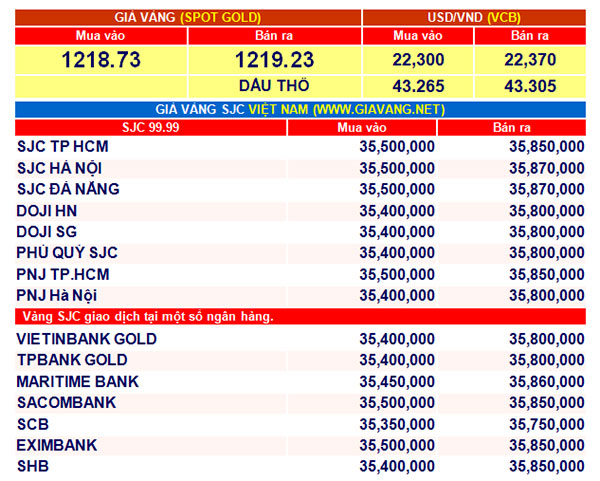Click the SJC 99.99 column header
The image size is (600, 481).
click(150, 127)
